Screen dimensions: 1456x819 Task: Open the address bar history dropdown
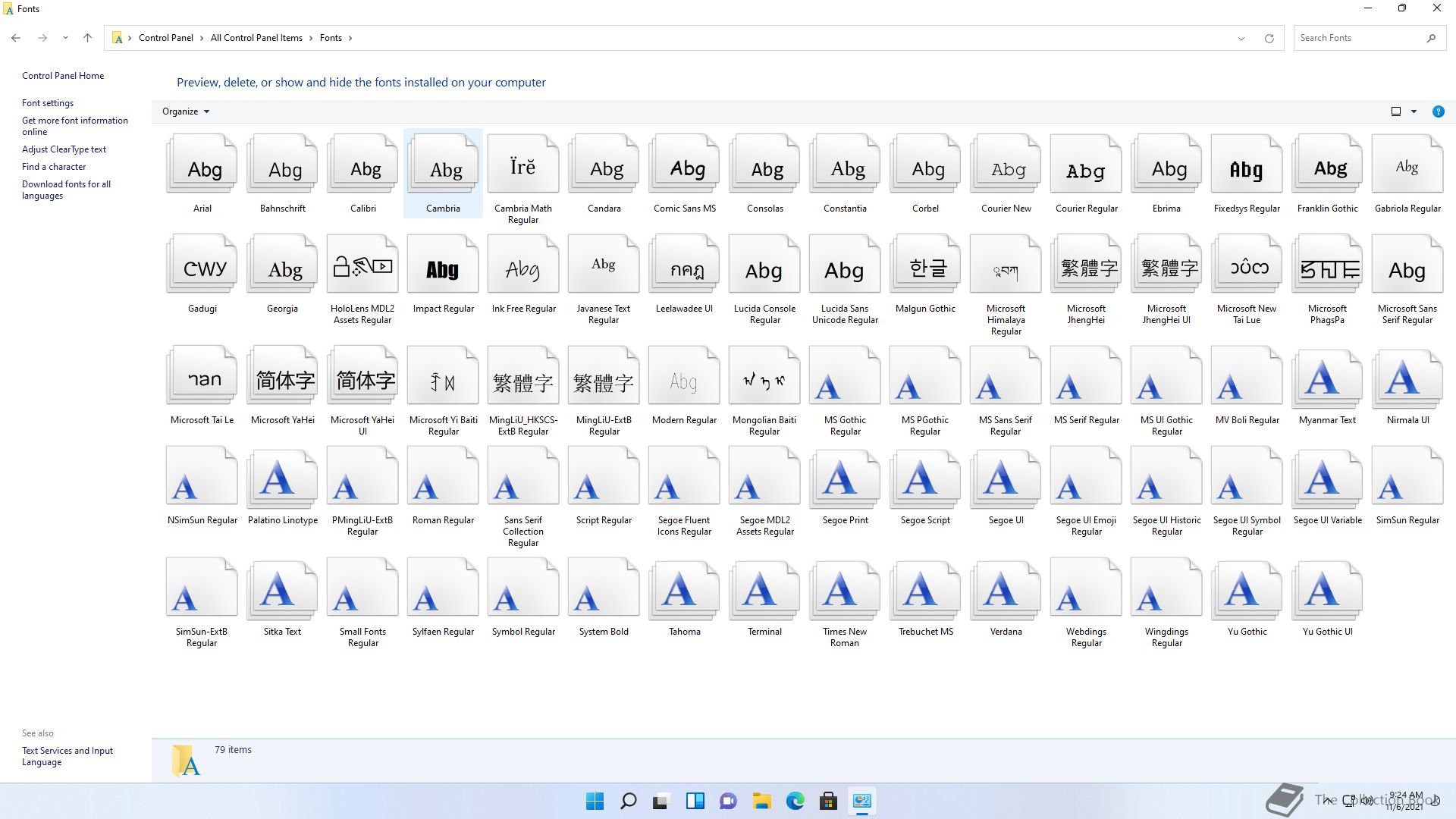1241,38
